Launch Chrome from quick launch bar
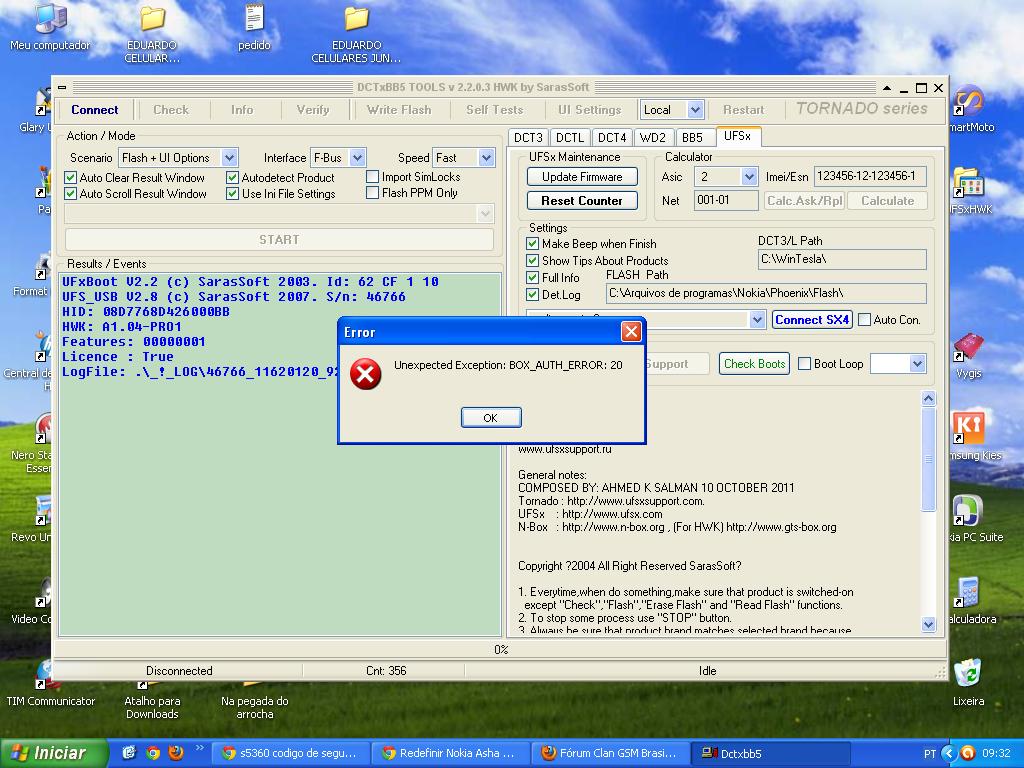 tap(153, 753)
